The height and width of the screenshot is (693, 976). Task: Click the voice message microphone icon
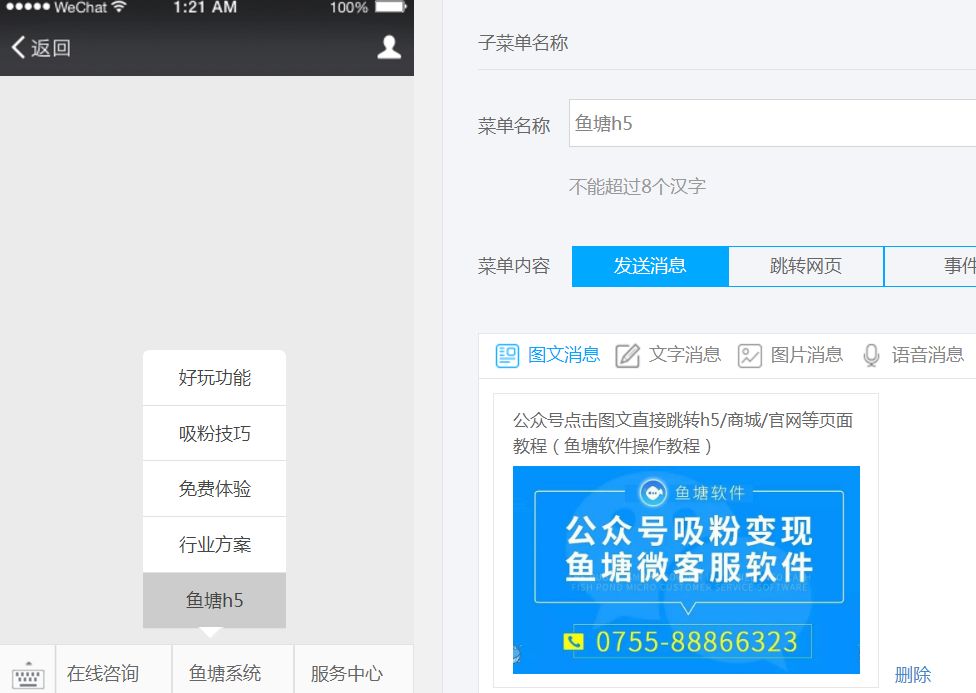pyautogui.click(x=871, y=356)
